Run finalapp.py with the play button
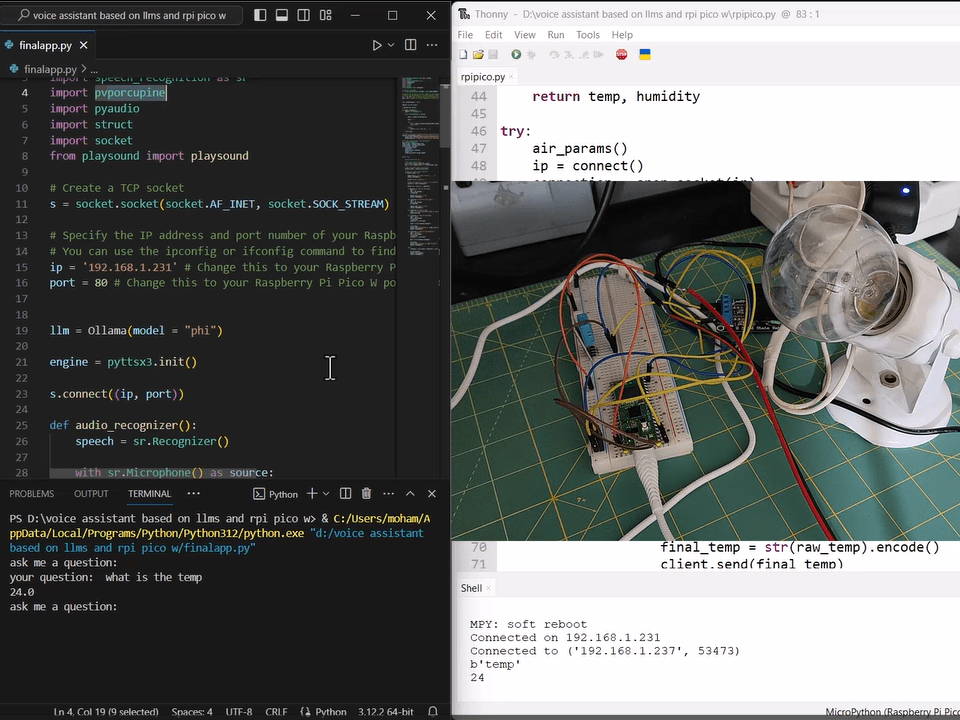 pyautogui.click(x=377, y=45)
